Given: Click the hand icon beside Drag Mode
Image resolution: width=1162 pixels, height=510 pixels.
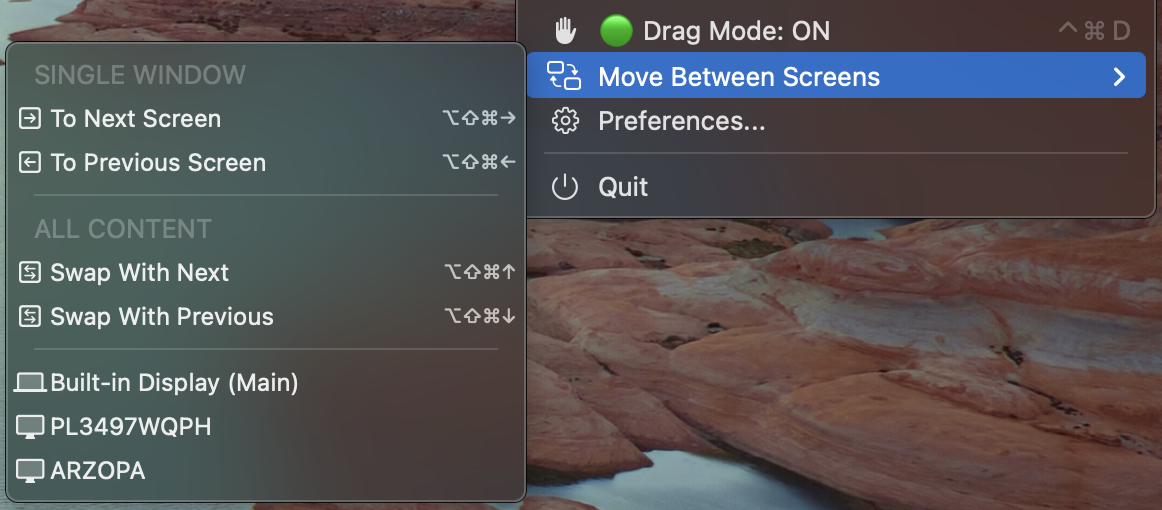Looking at the screenshot, I should pos(566,31).
